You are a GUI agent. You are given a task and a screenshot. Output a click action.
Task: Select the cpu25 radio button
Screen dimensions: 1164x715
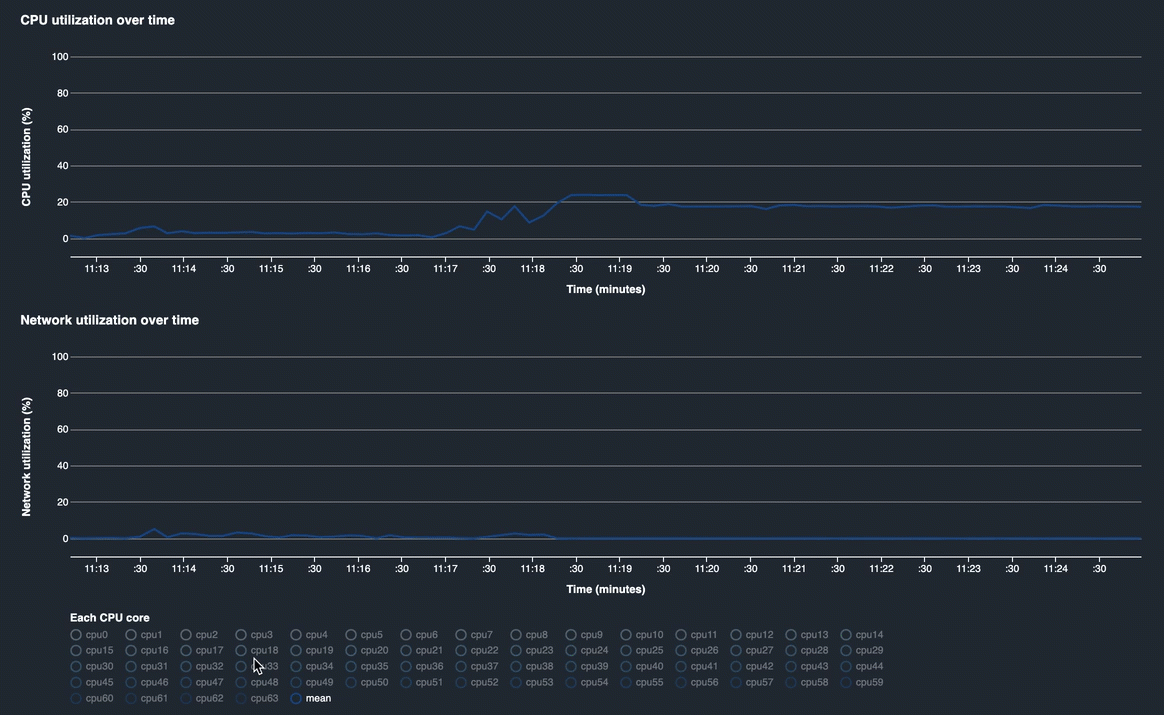click(626, 651)
